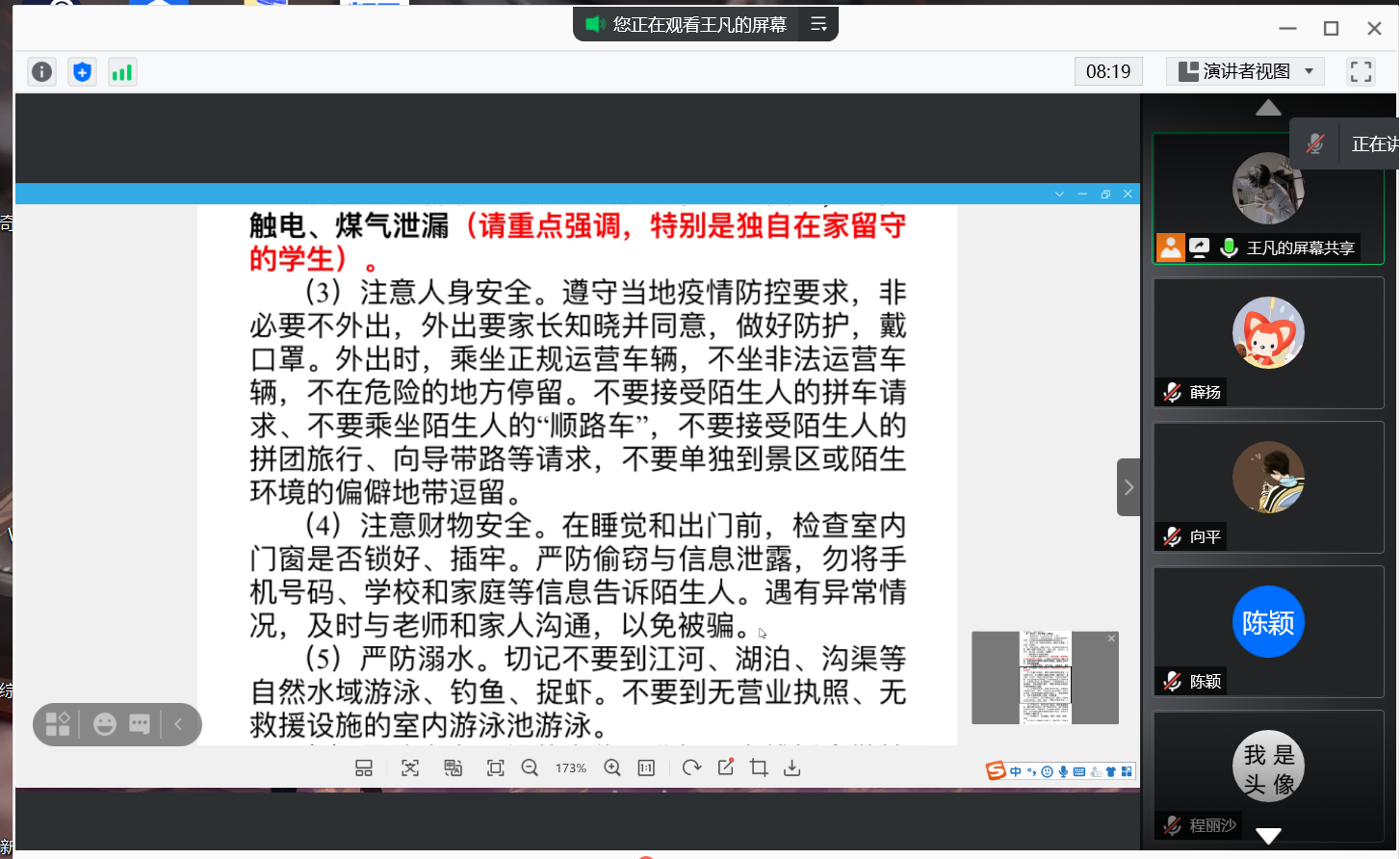Download the image via save icon

[x=792, y=768]
